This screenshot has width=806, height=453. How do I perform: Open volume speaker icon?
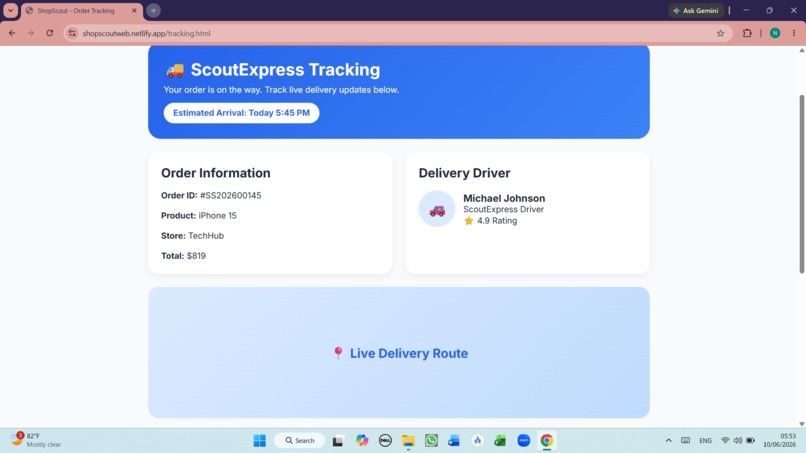738,440
